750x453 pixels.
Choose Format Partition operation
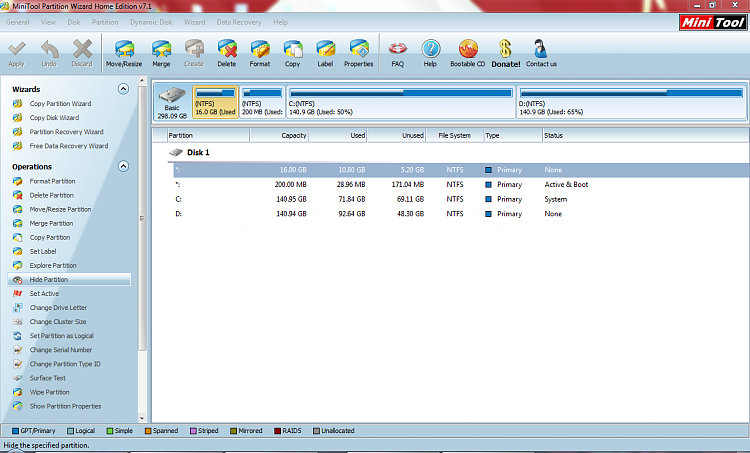(x=52, y=181)
